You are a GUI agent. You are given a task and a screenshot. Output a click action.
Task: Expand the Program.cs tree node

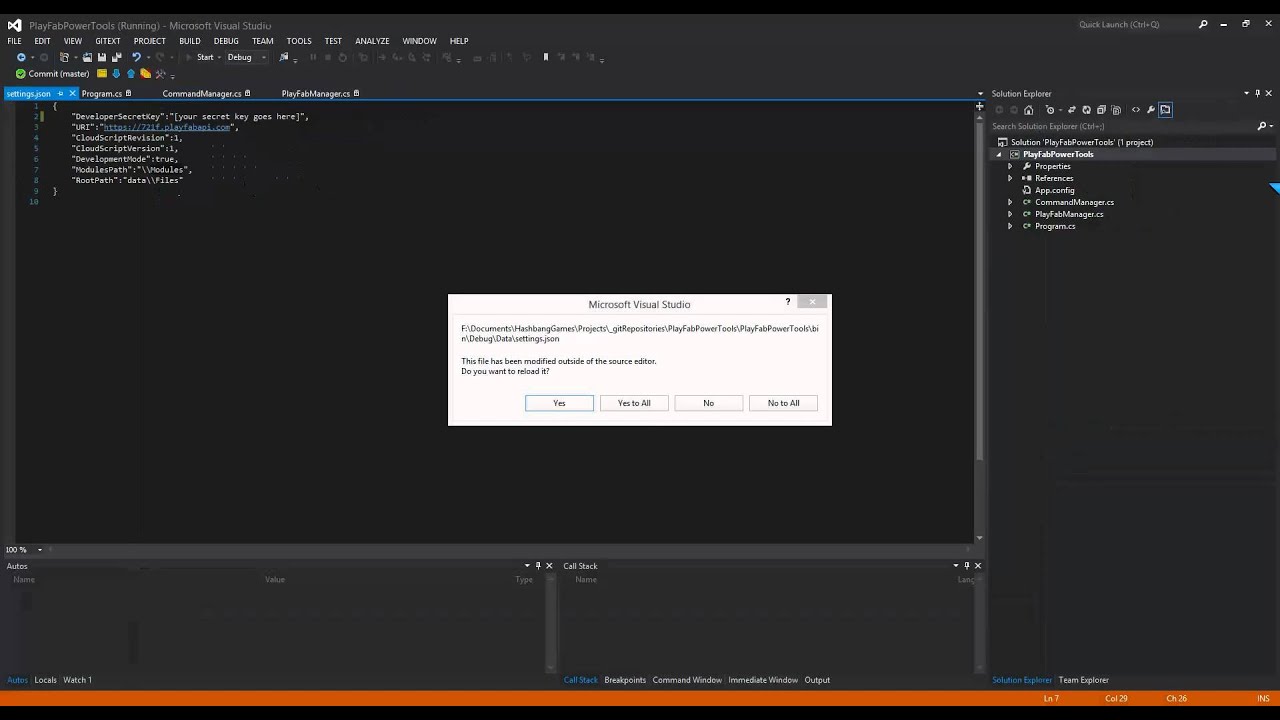(x=1010, y=226)
